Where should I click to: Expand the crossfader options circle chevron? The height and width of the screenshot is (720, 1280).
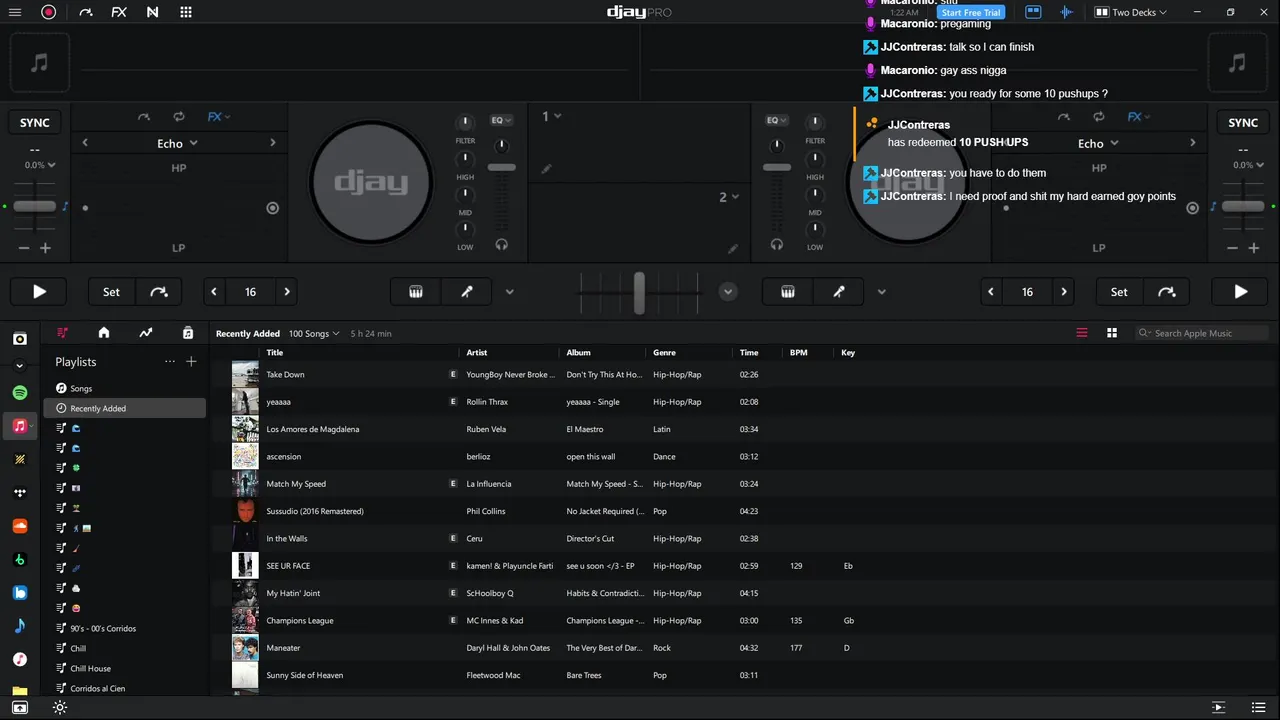pyautogui.click(x=728, y=292)
